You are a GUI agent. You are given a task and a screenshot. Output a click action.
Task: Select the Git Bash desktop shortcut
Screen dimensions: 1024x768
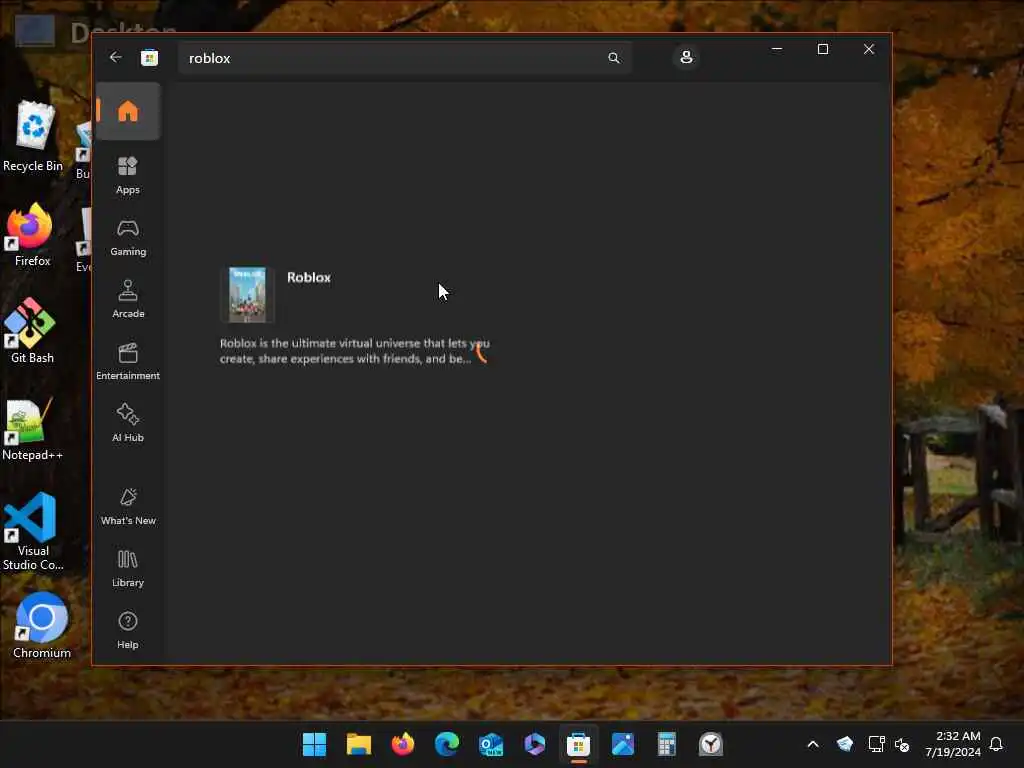click(31, 330)
